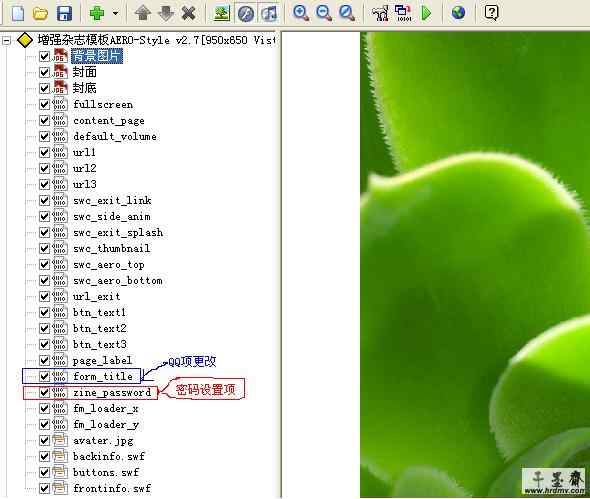Open help via the question mark icon
The width and height of the screenshot is (590, 499).
(491, 13)
